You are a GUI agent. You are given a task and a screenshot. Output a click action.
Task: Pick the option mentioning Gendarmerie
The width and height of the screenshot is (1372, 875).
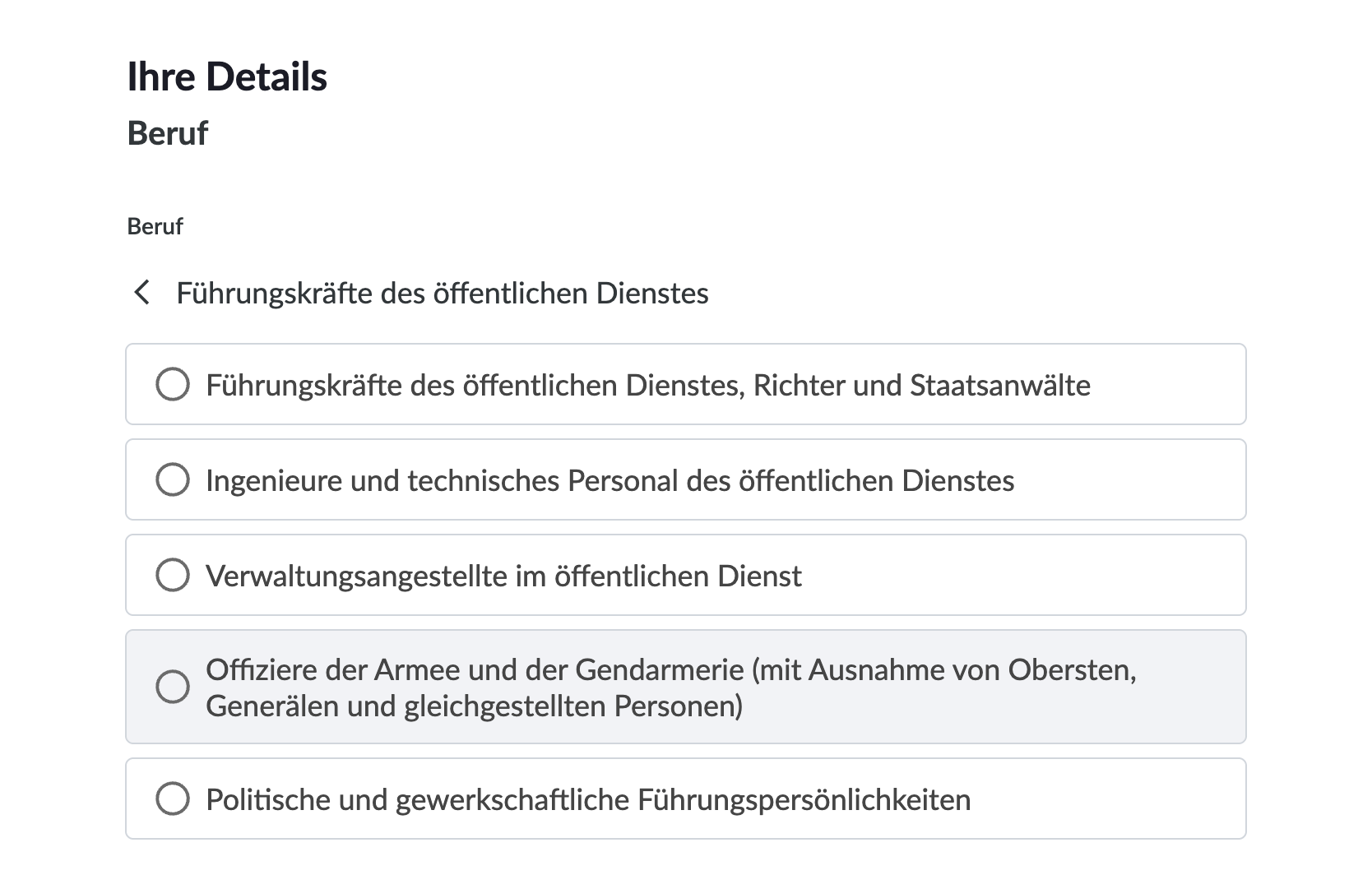(x=671, y=669)
